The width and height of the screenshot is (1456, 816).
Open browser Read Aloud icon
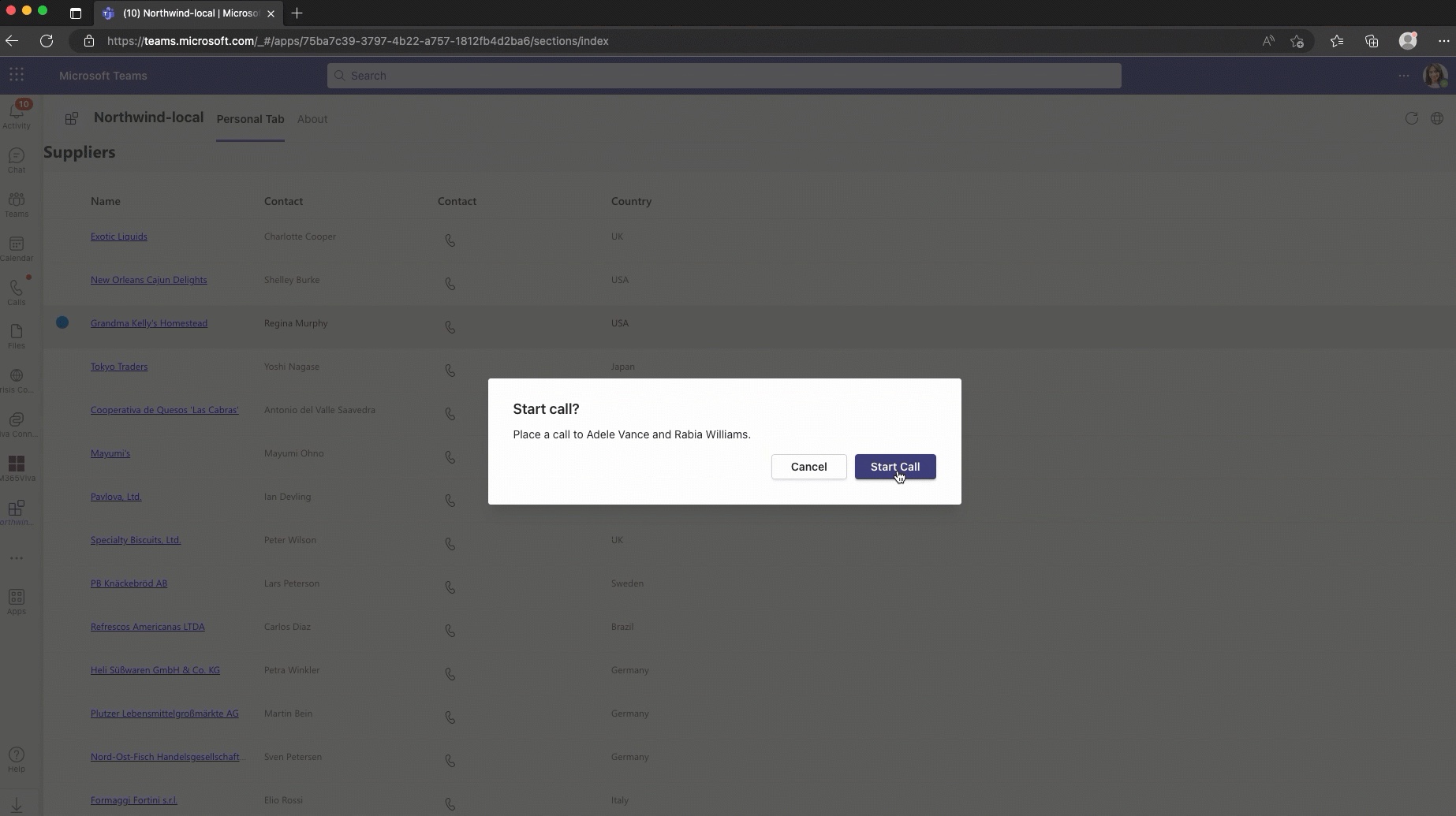coord(1267,41)
